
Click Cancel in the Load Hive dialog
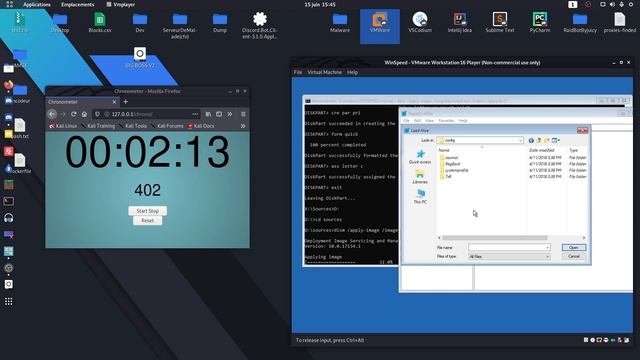(x=573, y=256)
